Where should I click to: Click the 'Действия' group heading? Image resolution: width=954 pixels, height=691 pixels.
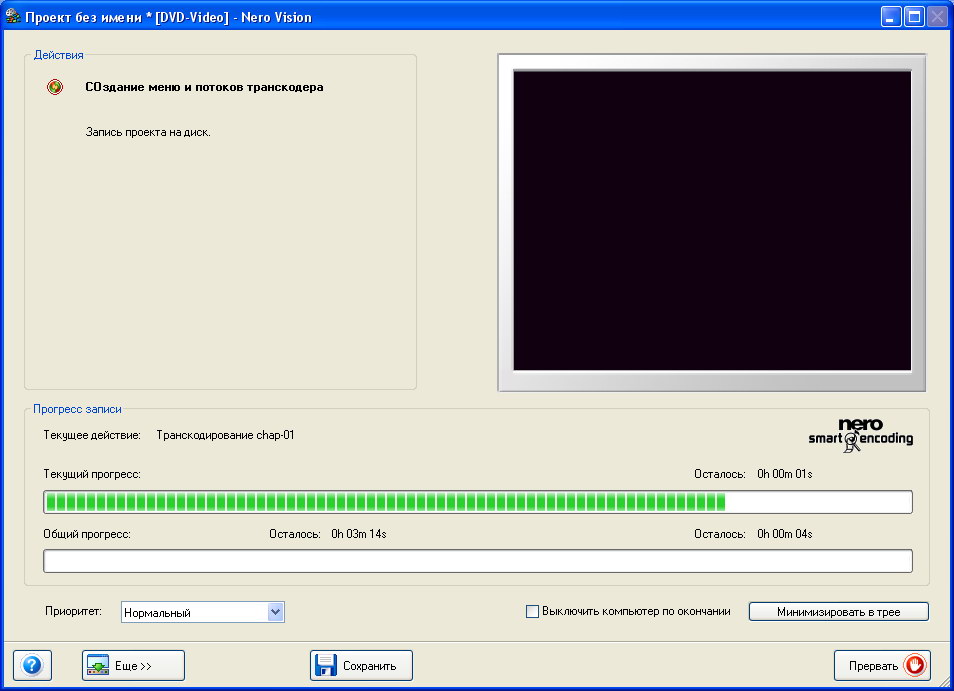coord(58,55)
